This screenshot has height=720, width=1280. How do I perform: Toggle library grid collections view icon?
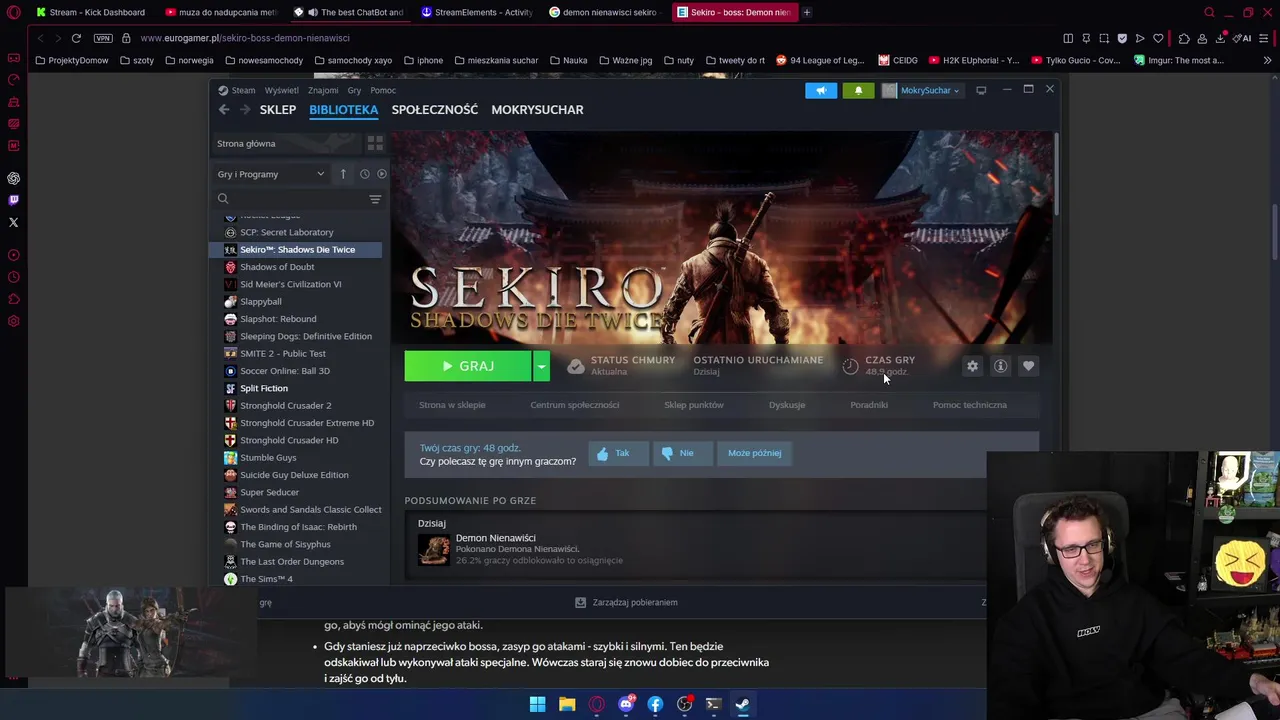click(x=375, y=144)
